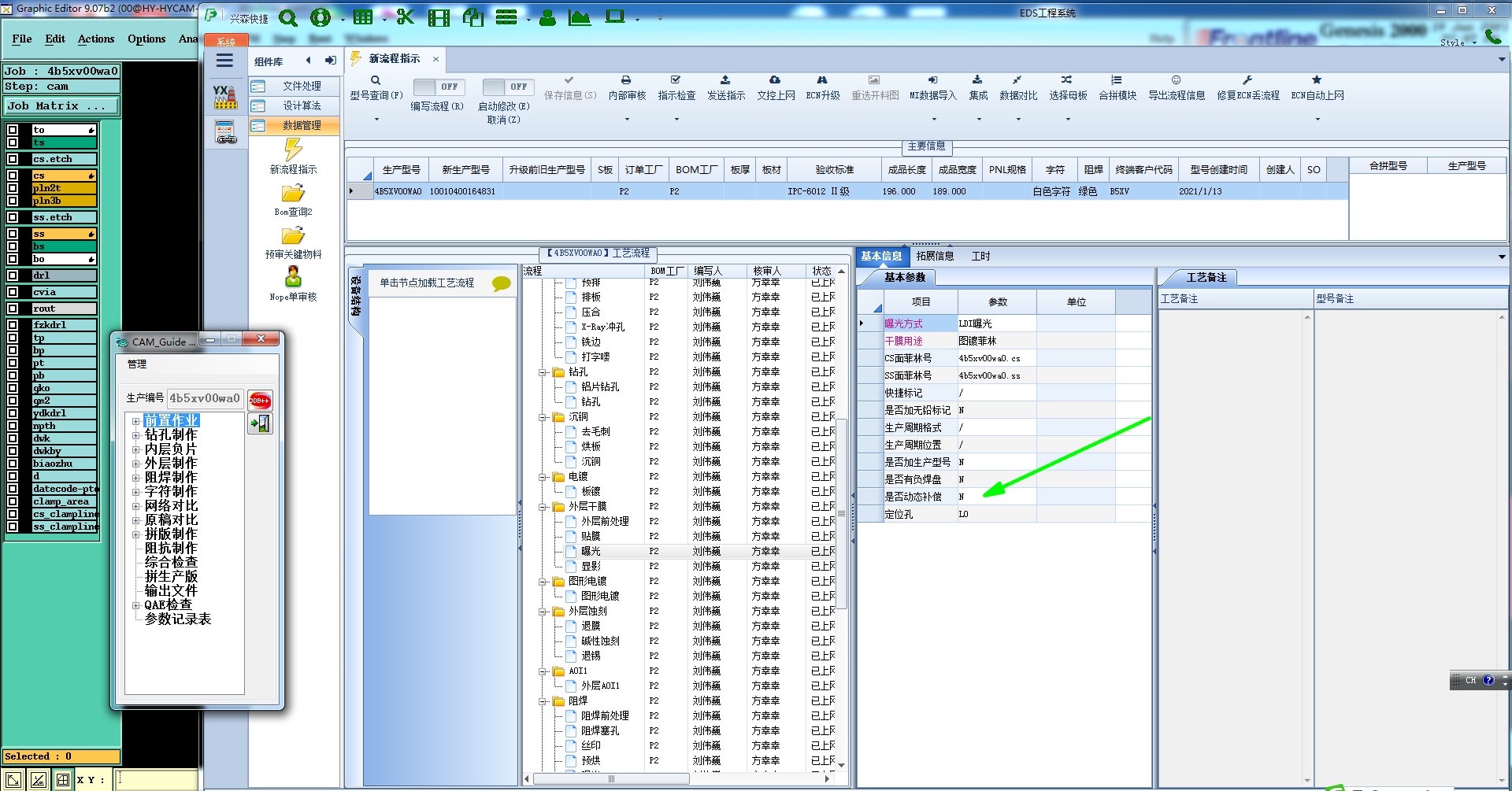Screen dimensions: 1512x791
Task: Click the green magnifier search icon
Action: (x=288, y=17)
